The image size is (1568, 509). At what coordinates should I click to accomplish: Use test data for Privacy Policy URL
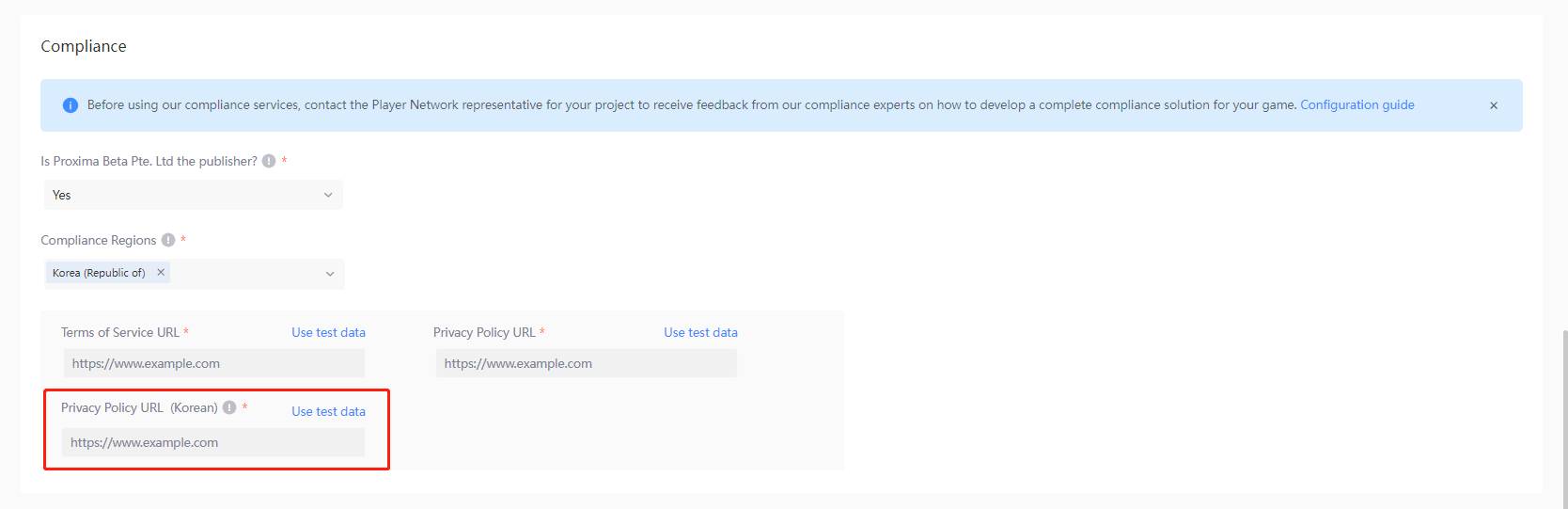(700, 333)
